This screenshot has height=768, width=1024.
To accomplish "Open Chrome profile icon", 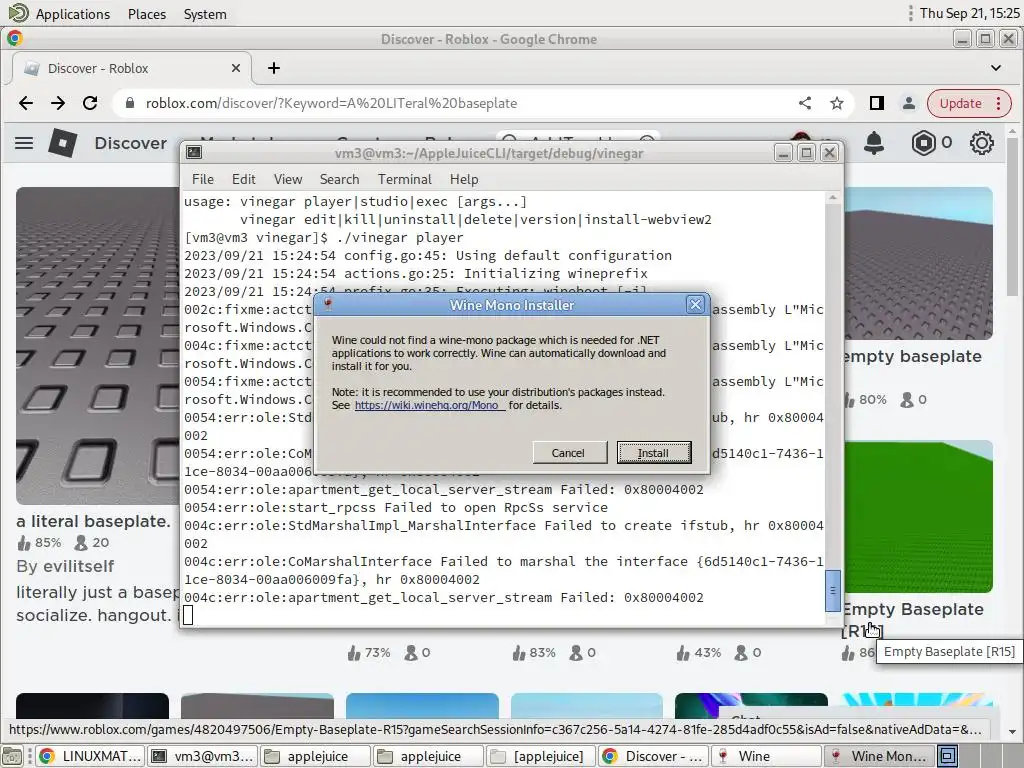I will tap(908, 103).
